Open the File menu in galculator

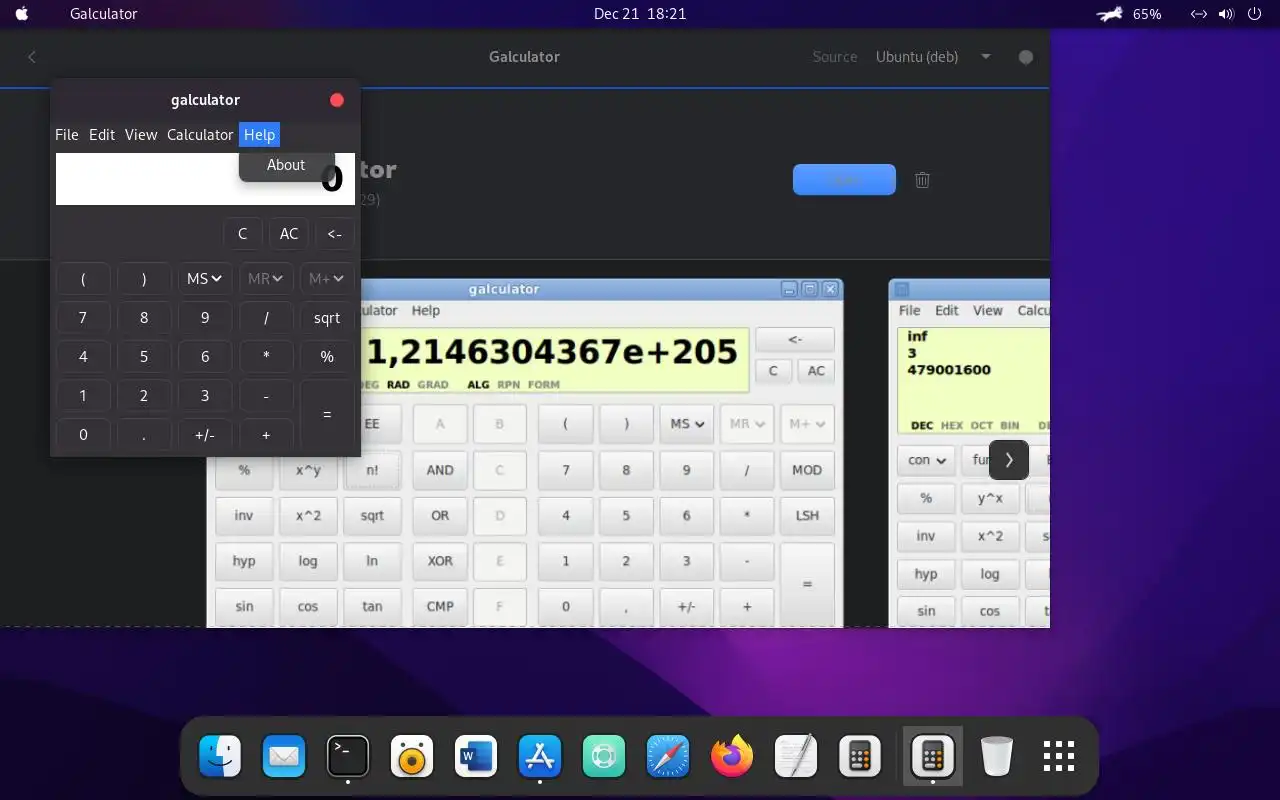coord(67,135)
